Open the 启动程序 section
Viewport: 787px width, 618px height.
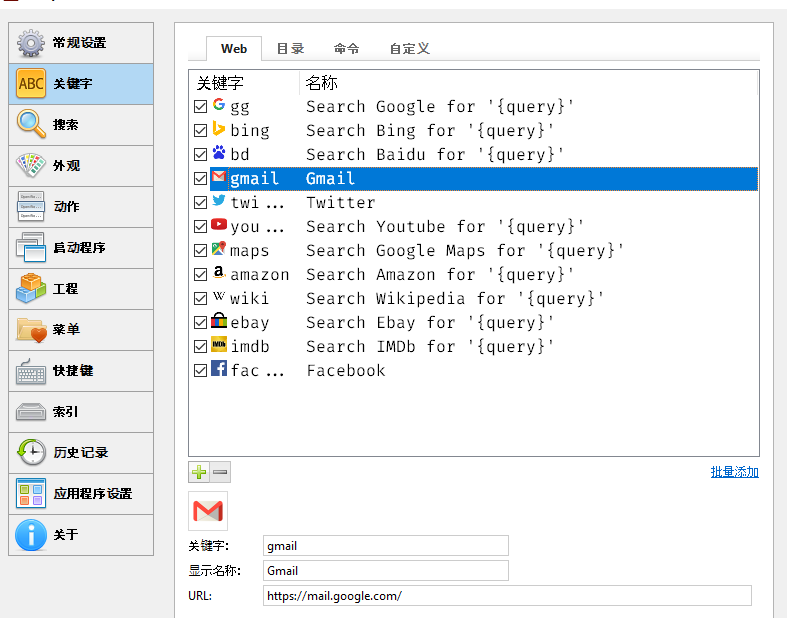[x=81, y=248]
